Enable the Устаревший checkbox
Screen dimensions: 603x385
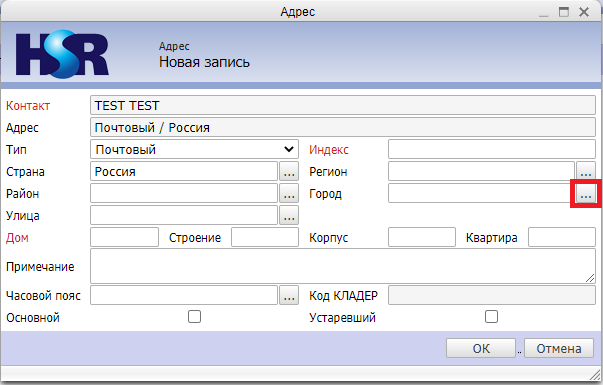491,317
